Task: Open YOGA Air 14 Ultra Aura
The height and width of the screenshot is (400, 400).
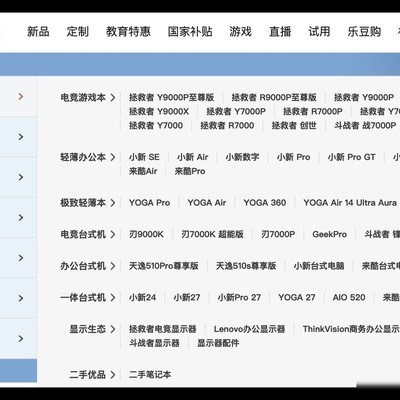Action: pos(350,203)
